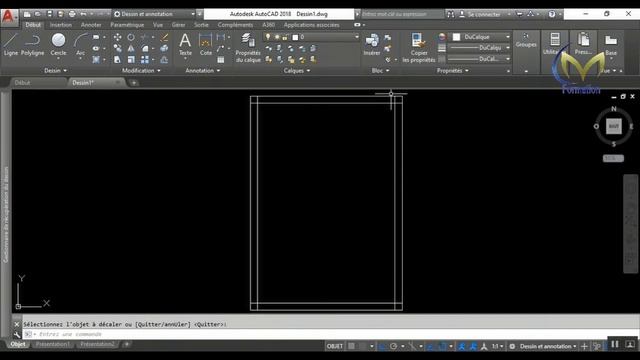The height and width of the screenshot is (360, 640).
Task: Open the Se connecter dropdown
Action: [485, 14]
